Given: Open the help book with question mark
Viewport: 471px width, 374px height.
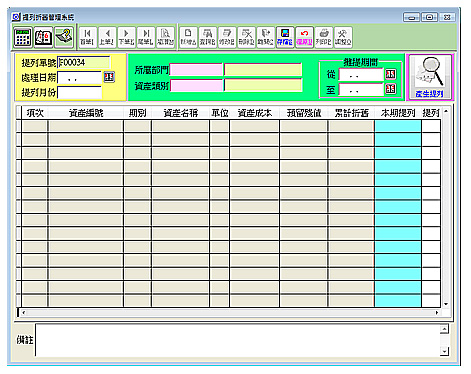Looking at the screenshot, I should click(64, 37).
